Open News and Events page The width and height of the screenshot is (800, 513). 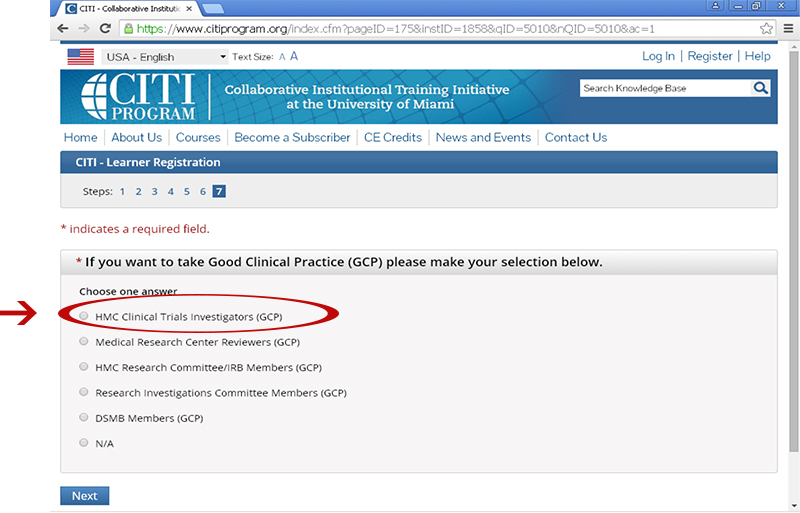coord(483,137)
